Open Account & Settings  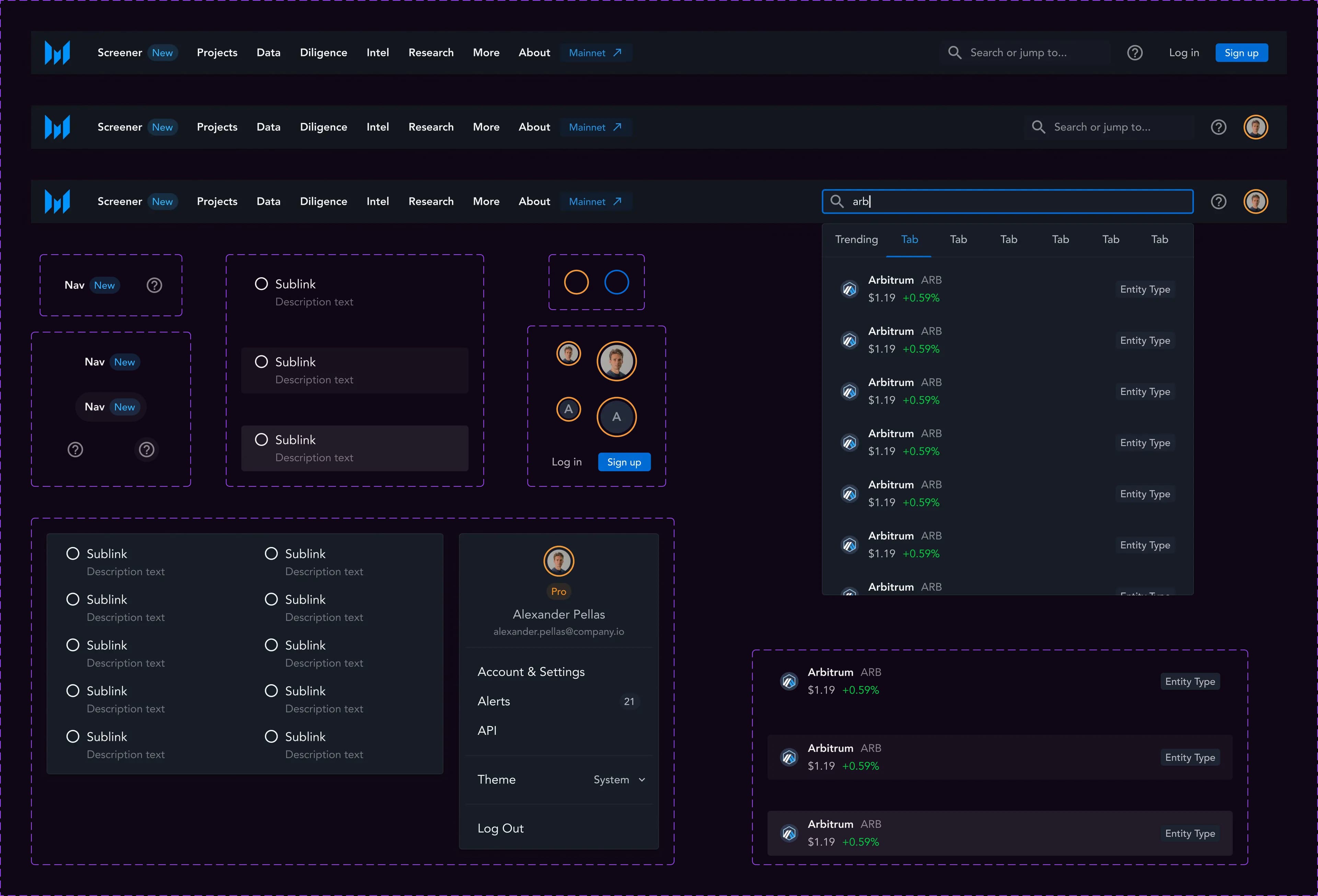531,672
